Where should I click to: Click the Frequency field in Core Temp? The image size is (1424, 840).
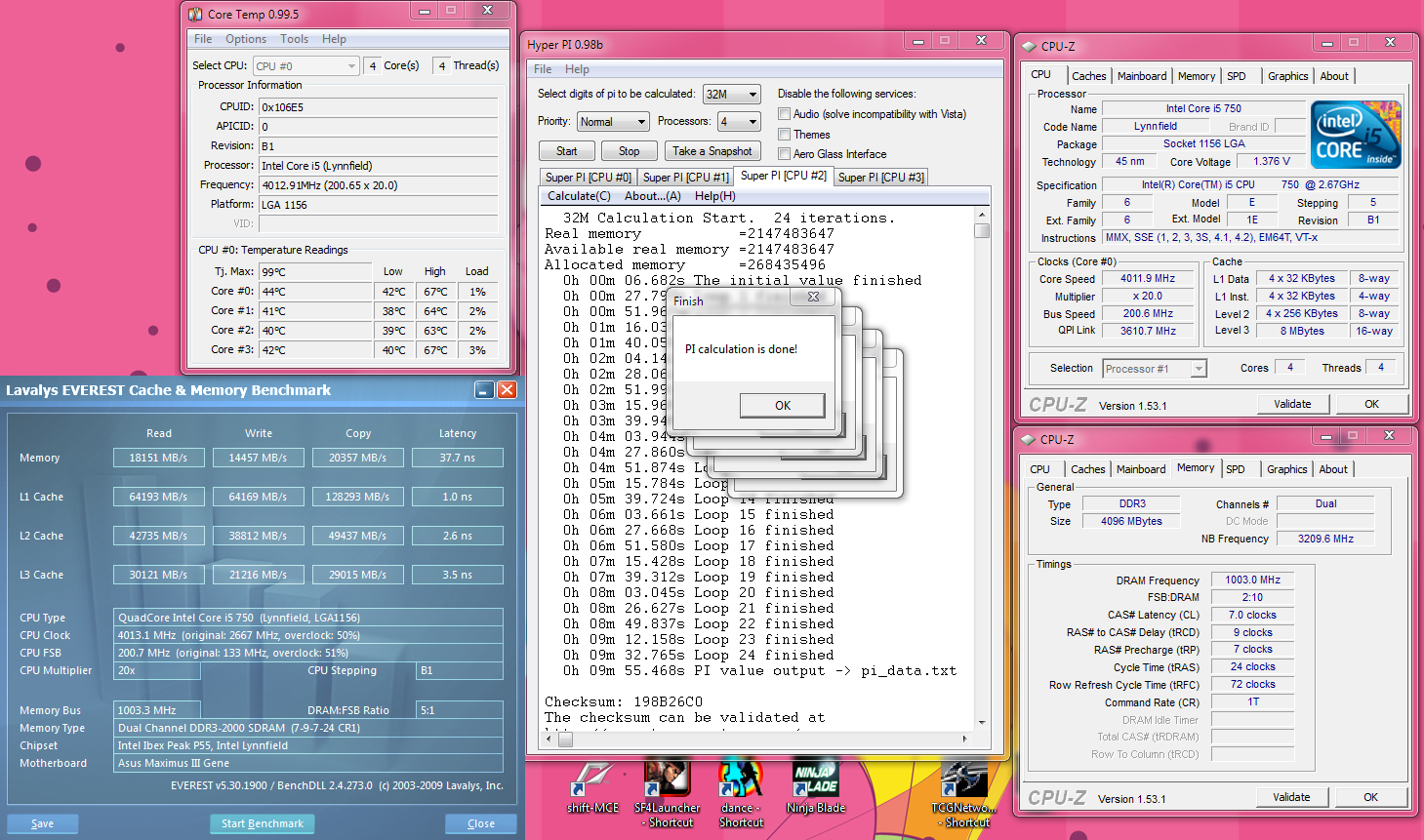[x=379, y=185]
